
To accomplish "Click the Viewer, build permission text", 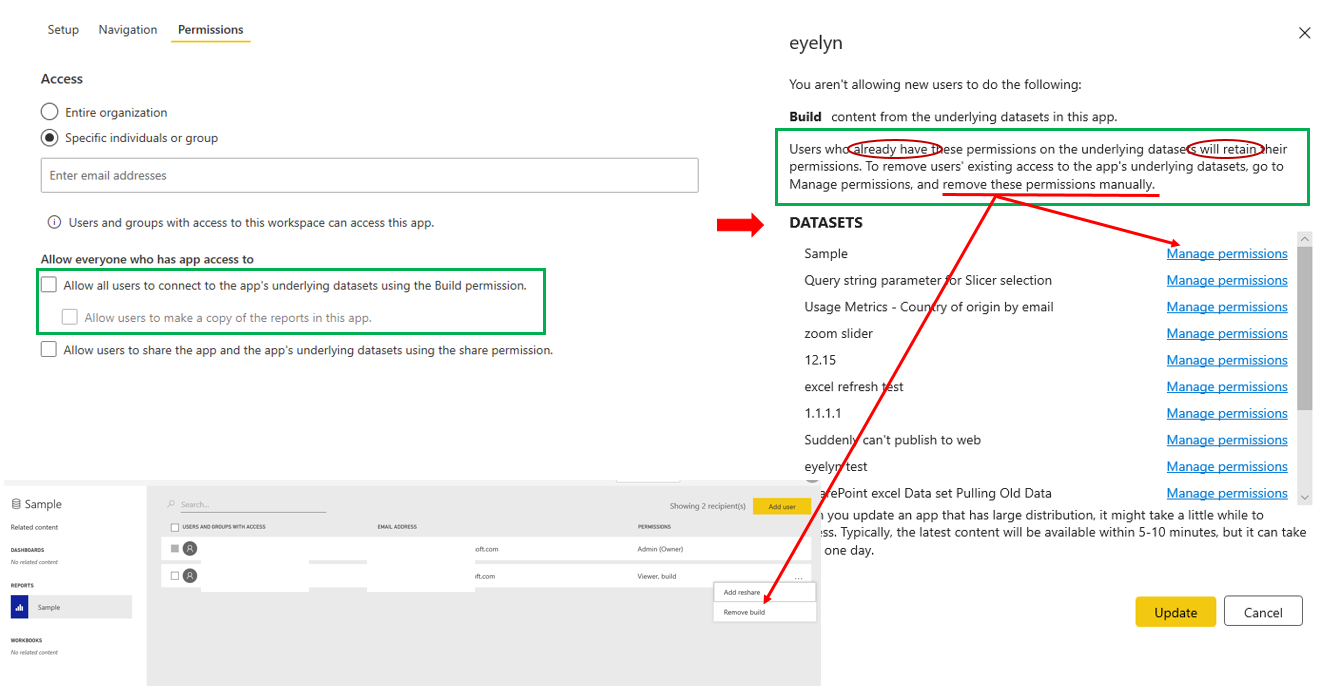I will point(657,577).
